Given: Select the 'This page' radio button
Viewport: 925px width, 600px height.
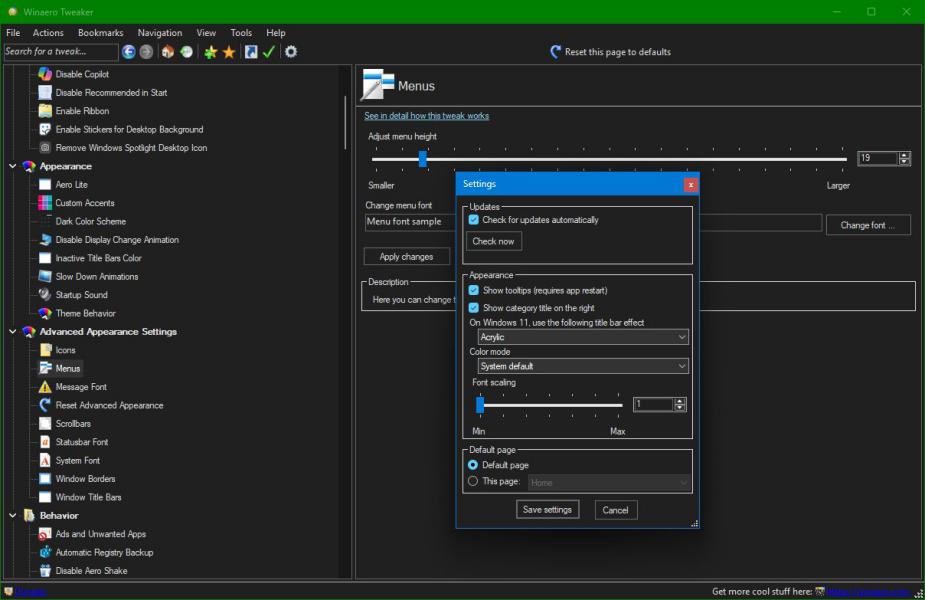Looking at the screenshot, I should coord(474,481).
